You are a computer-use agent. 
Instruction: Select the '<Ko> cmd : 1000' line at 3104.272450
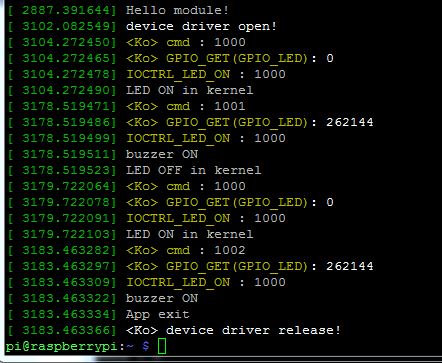pyautogui.click(x=186, y=42)
